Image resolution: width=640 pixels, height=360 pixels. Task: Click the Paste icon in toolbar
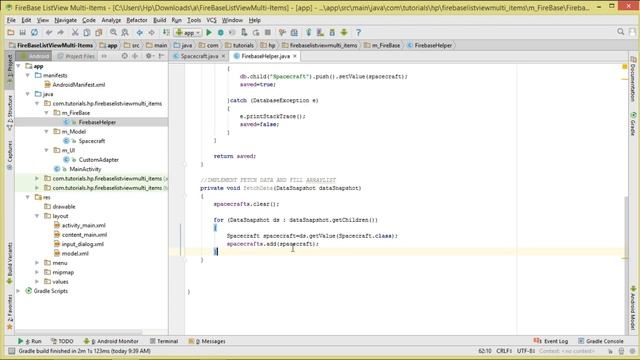pos(98,32)
